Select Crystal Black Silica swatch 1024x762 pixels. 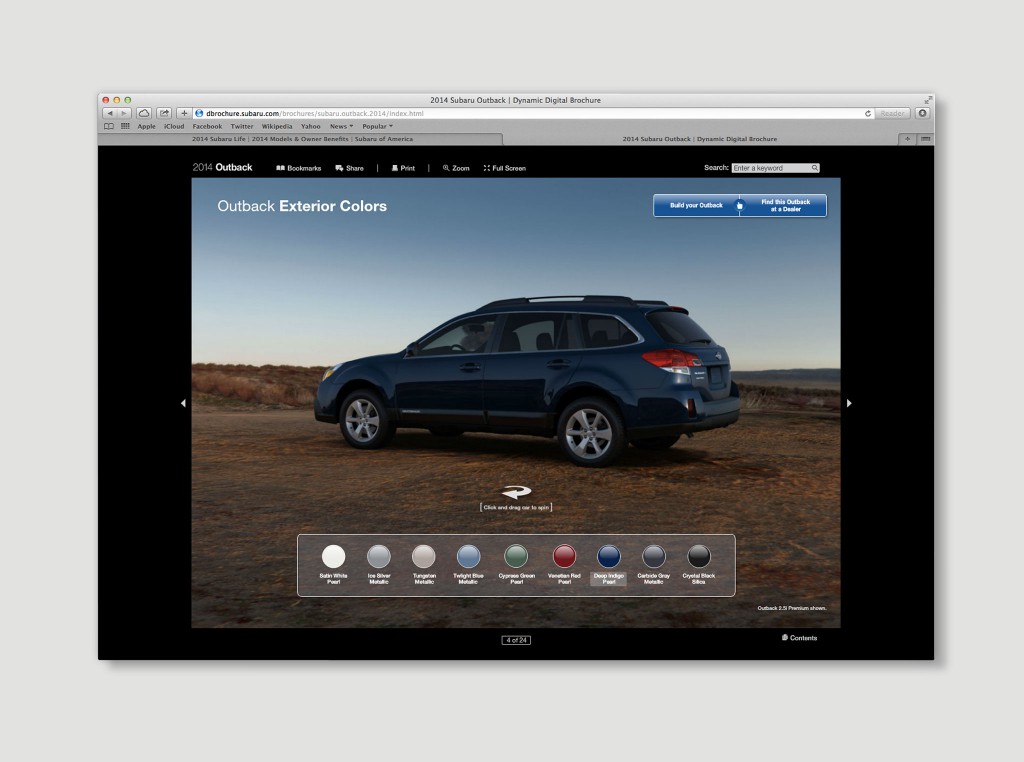click(x=699, y=557)
